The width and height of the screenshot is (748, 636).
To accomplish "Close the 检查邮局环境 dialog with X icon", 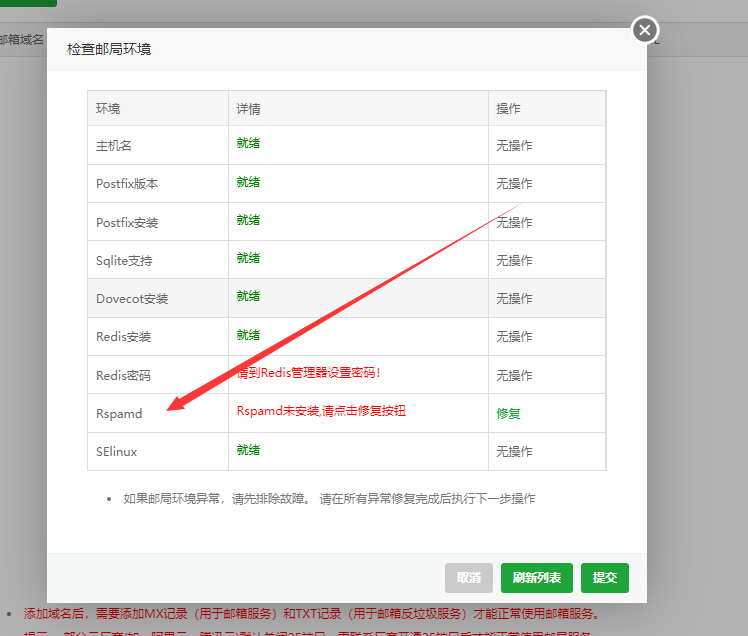I will 645,30.
